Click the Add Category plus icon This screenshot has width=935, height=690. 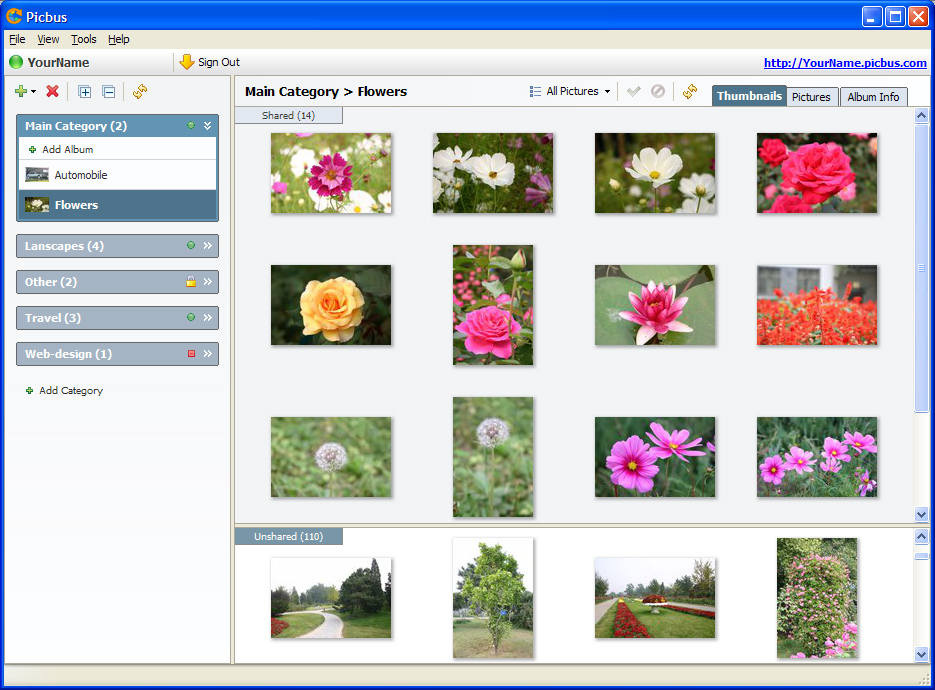pyautogui.click(x=29, y=391)
